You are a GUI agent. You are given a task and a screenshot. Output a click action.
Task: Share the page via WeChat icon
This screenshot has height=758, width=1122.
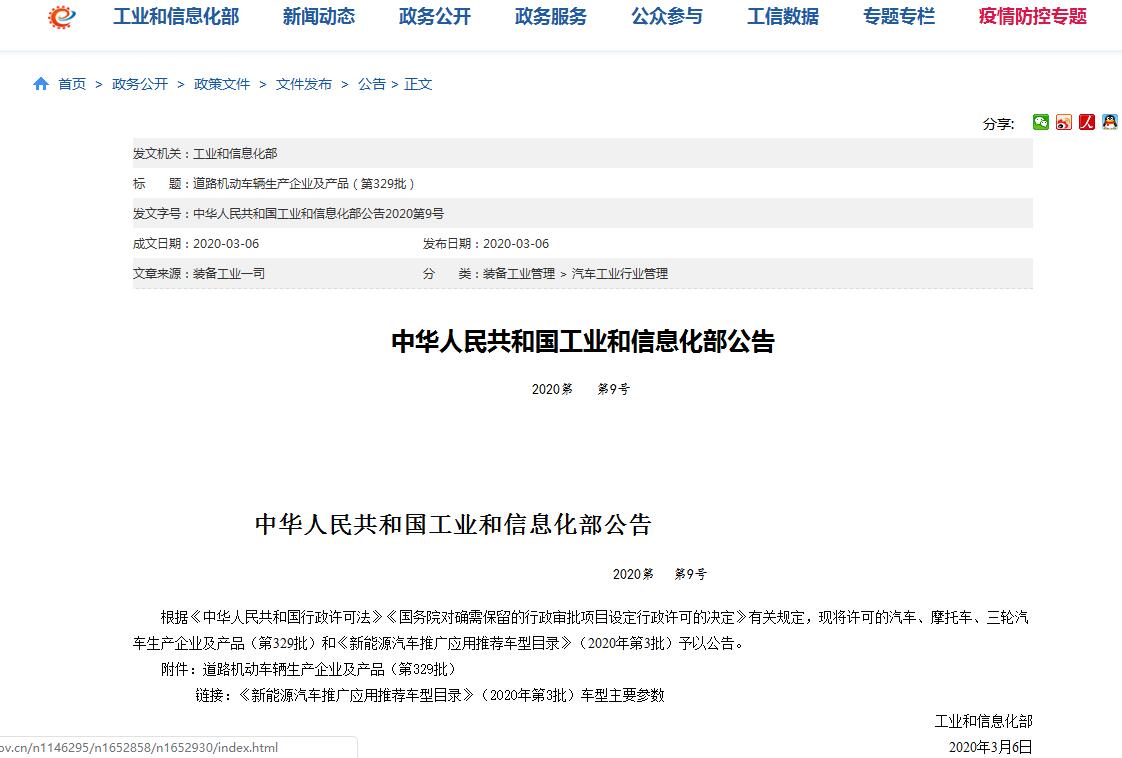coord(1041,122)
